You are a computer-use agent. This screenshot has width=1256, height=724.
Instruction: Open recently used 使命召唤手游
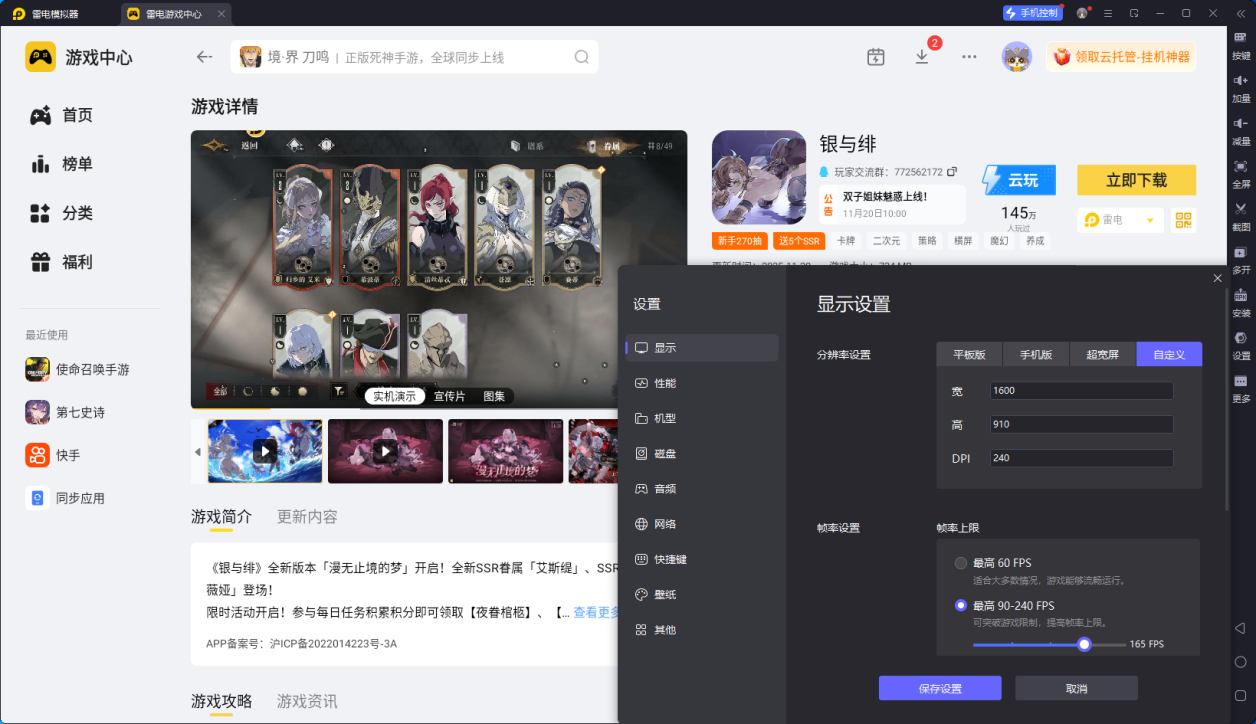[78, 370]
